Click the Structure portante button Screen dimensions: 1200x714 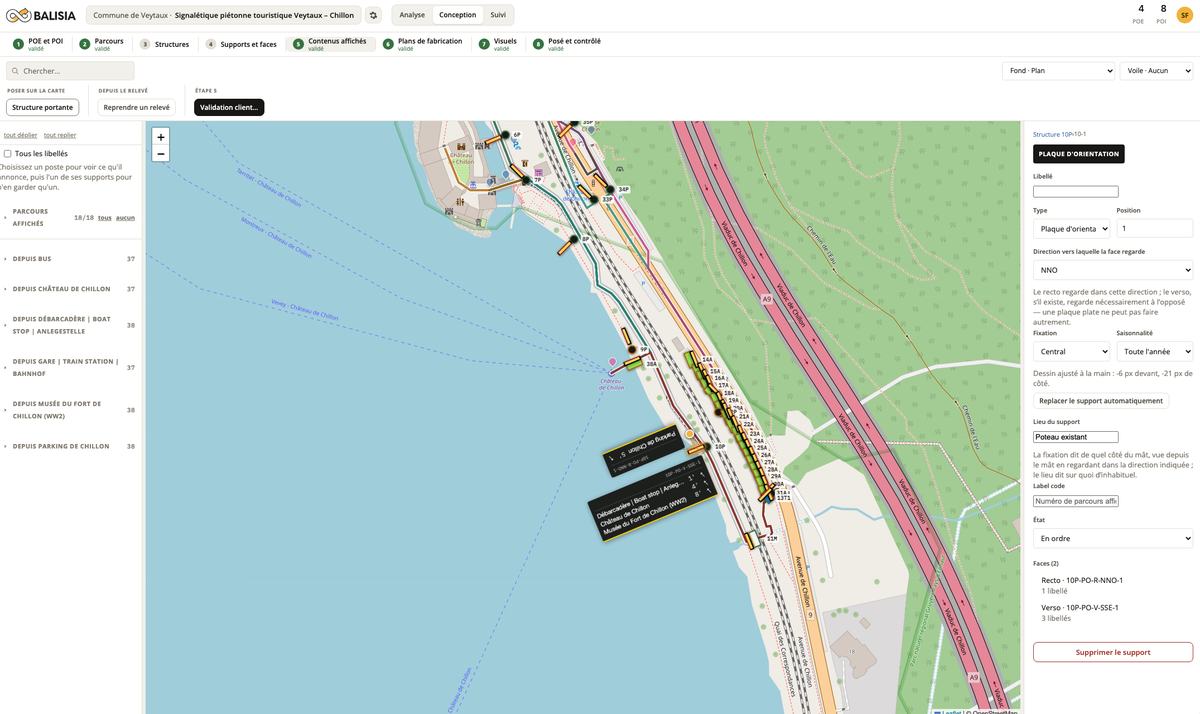click(43, 107)
